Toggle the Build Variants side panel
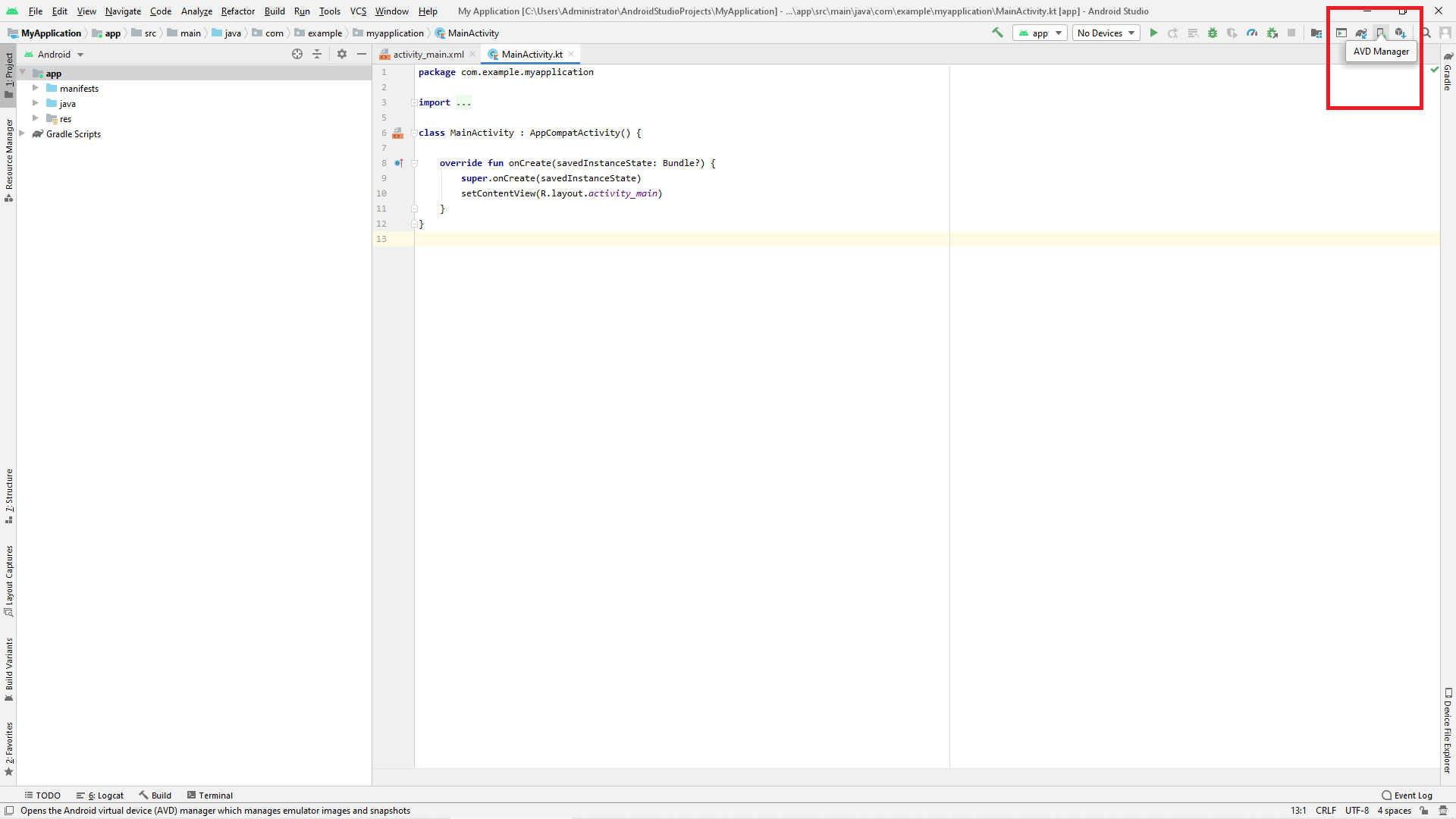Image resolution: width=1456 pixels, height=819 pixels. [8, 668]
